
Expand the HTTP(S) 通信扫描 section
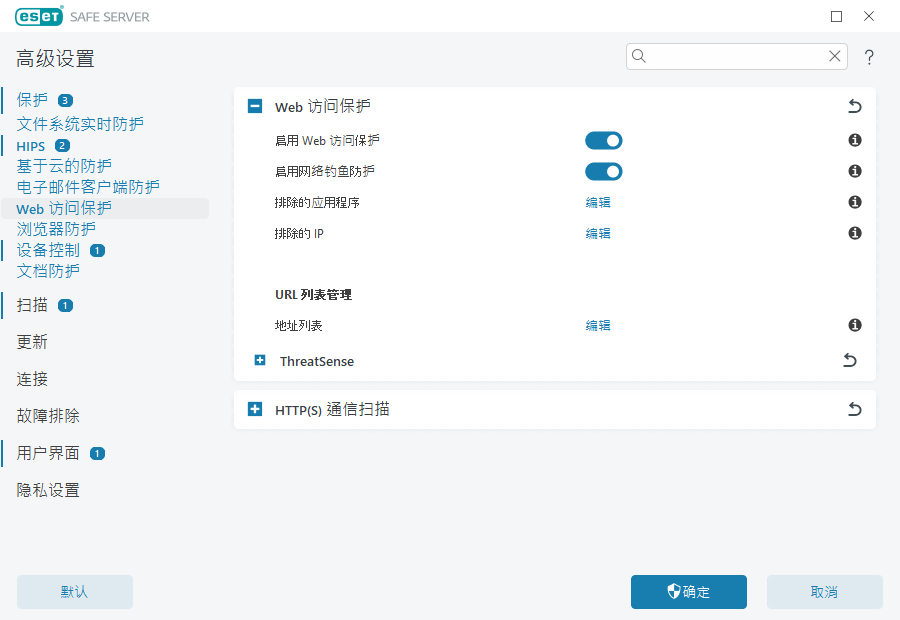[256, 409]
